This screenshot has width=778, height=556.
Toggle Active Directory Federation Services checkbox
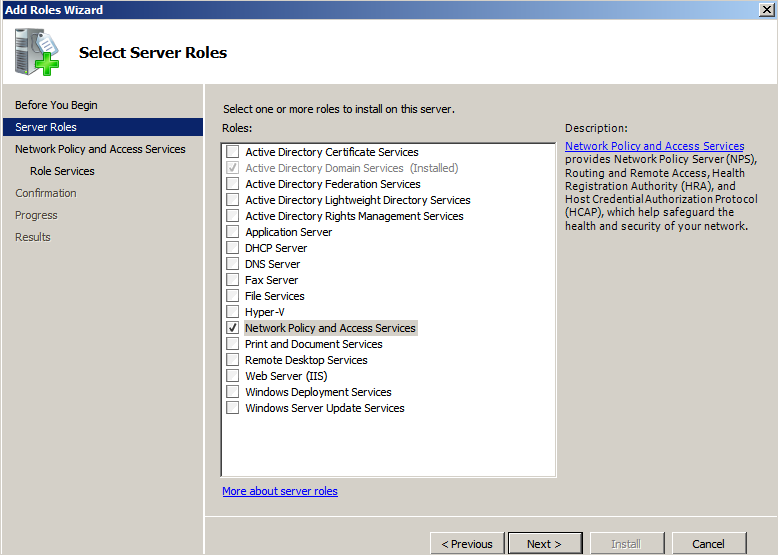(x=232, y=184)
